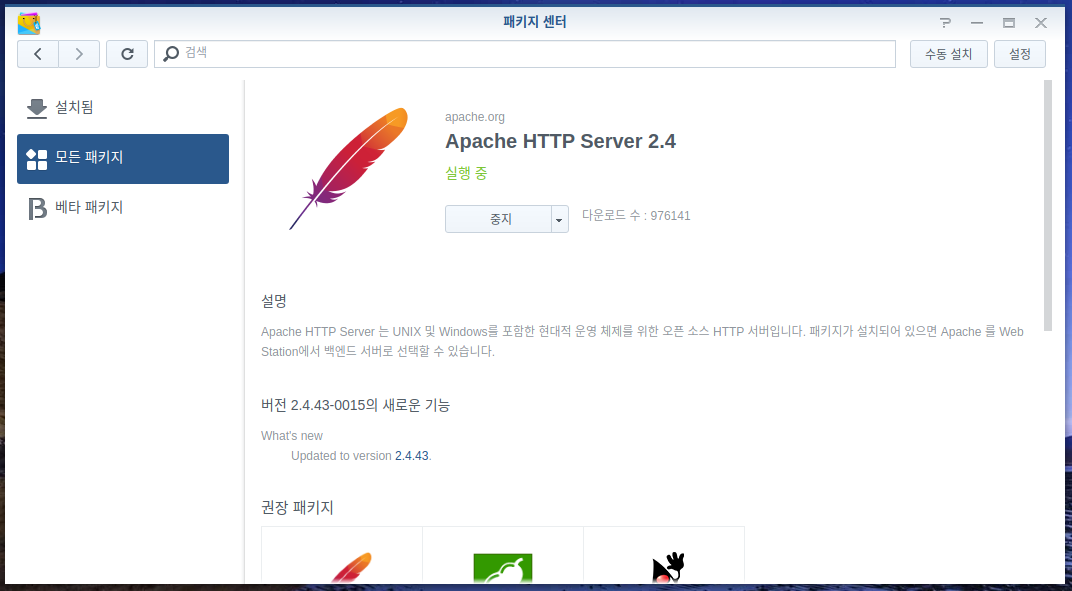Click the installed download-tray icon

[x=37, y=109]
